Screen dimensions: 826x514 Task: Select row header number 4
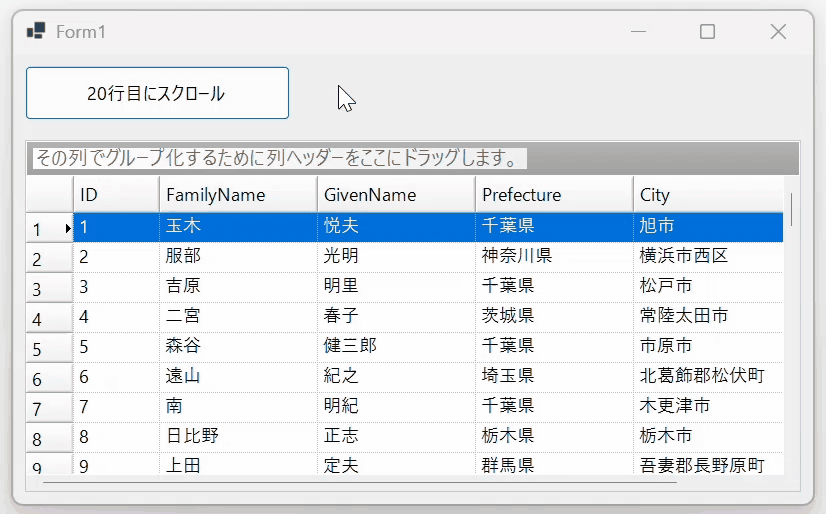pyautogui.click(x=50, y=318)
